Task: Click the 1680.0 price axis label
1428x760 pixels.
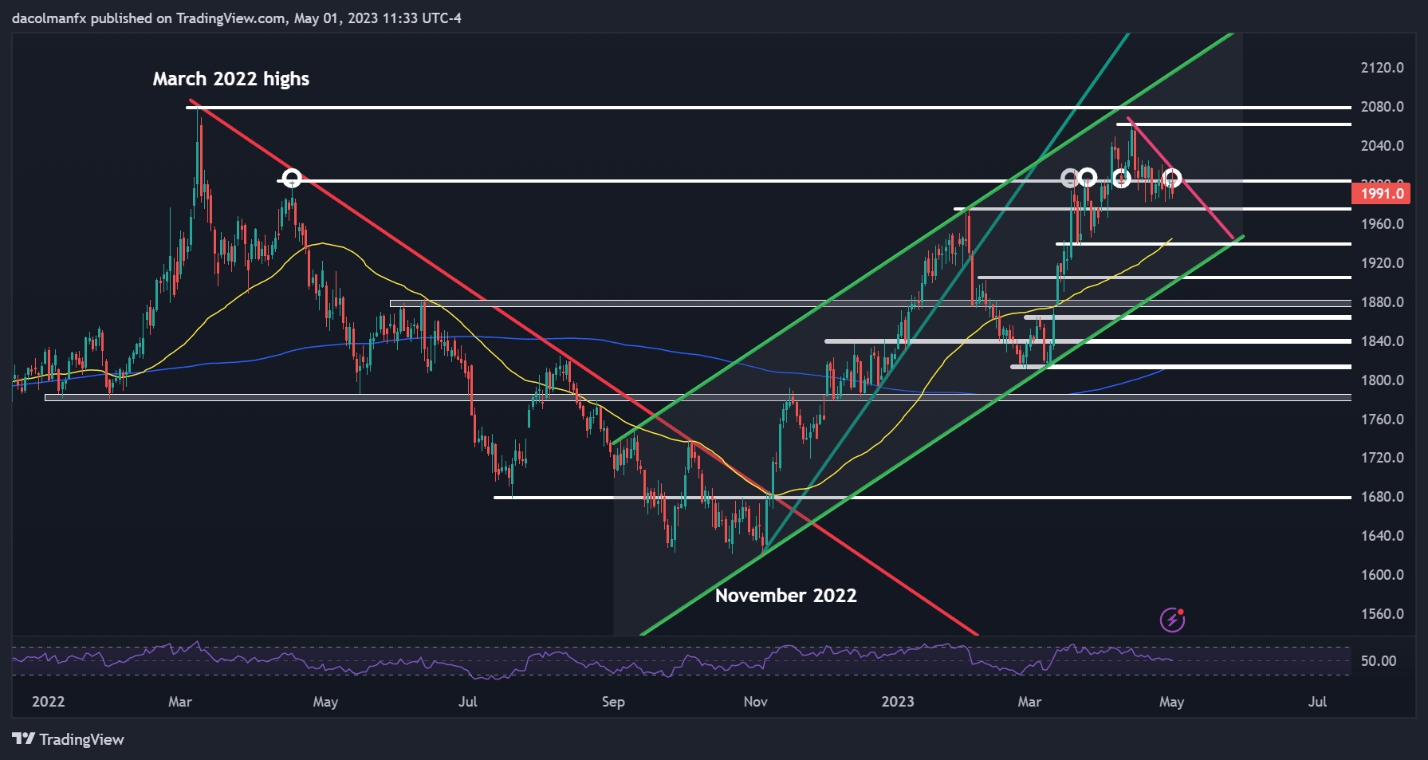Action: 1384,497
